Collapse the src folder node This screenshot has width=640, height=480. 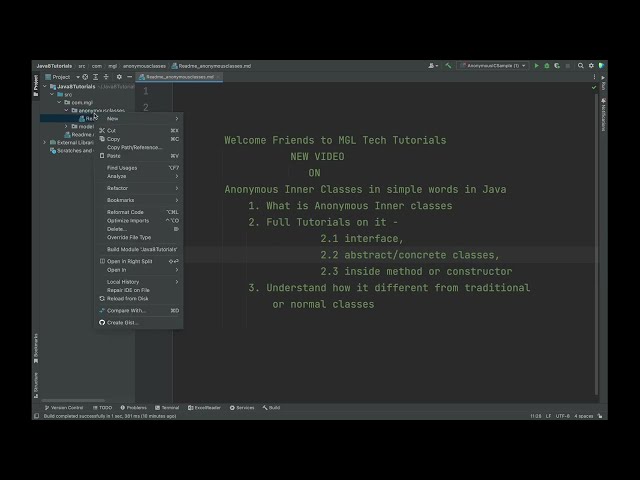(52, 94)
